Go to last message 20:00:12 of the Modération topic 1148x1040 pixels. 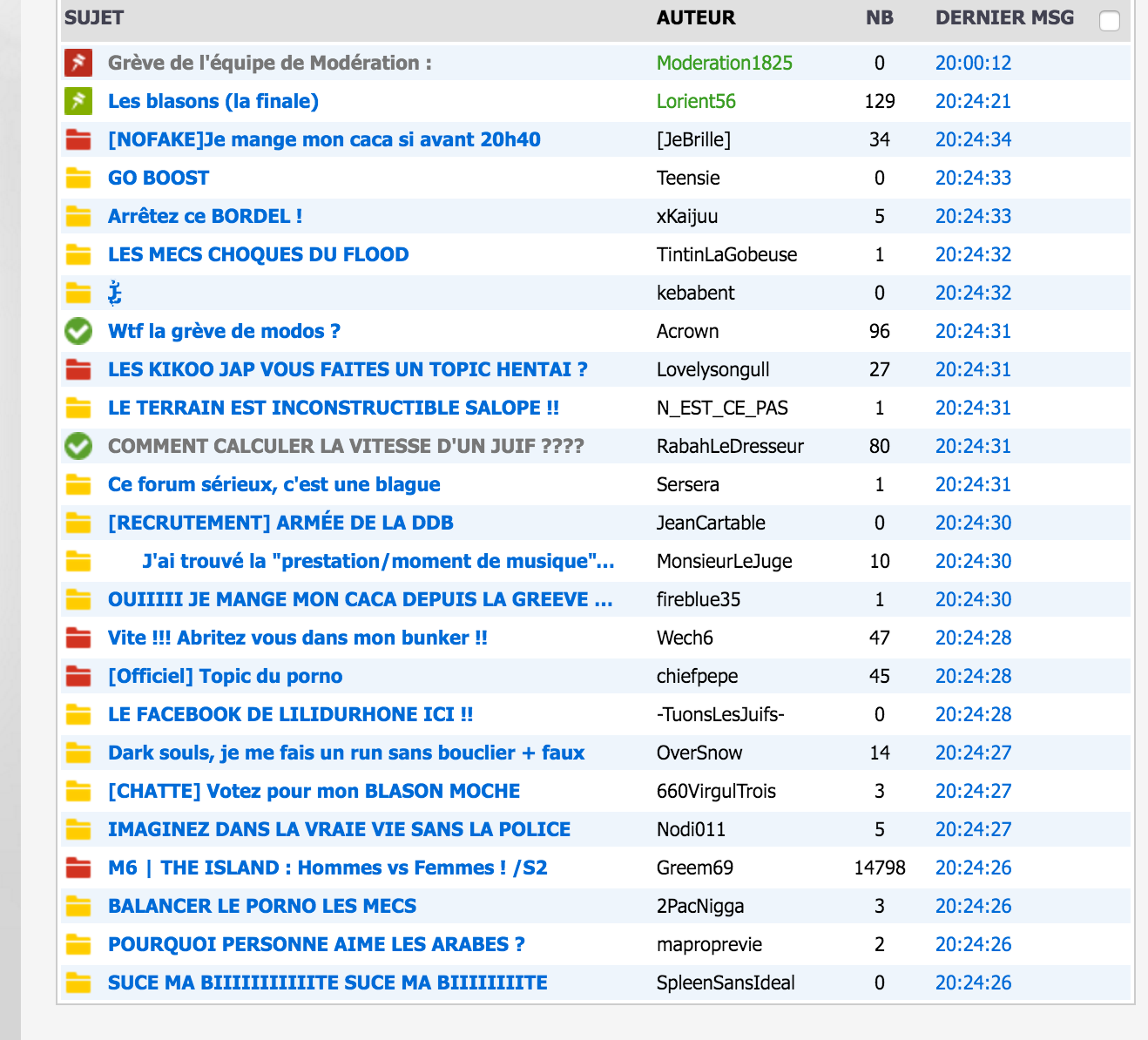pyautogui.click(x=973, y=63)
